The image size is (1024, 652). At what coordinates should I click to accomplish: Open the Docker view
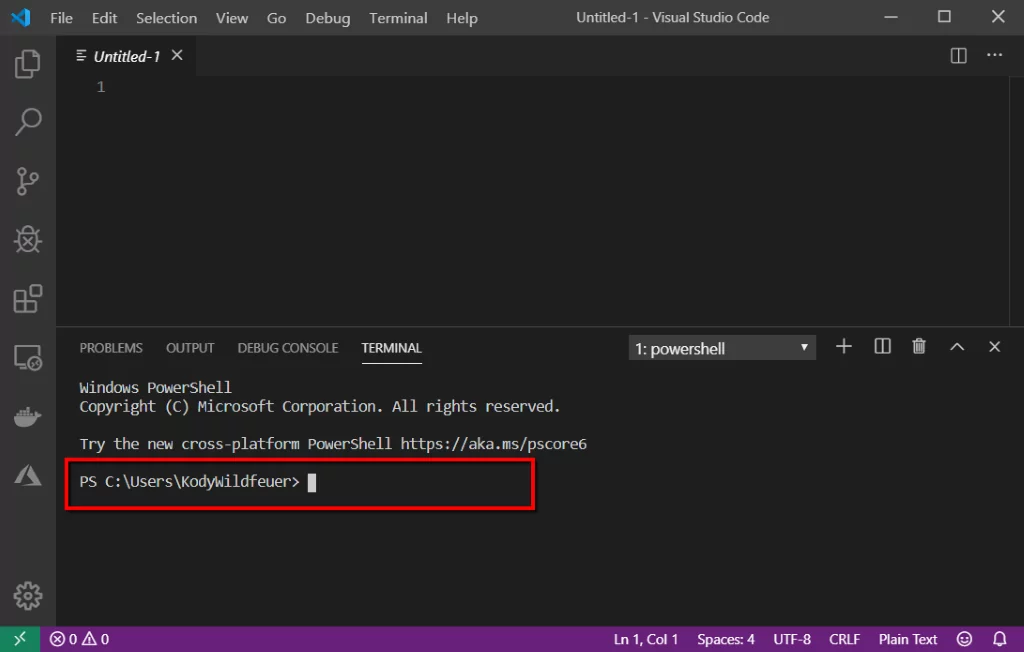[x=27, y=417]
